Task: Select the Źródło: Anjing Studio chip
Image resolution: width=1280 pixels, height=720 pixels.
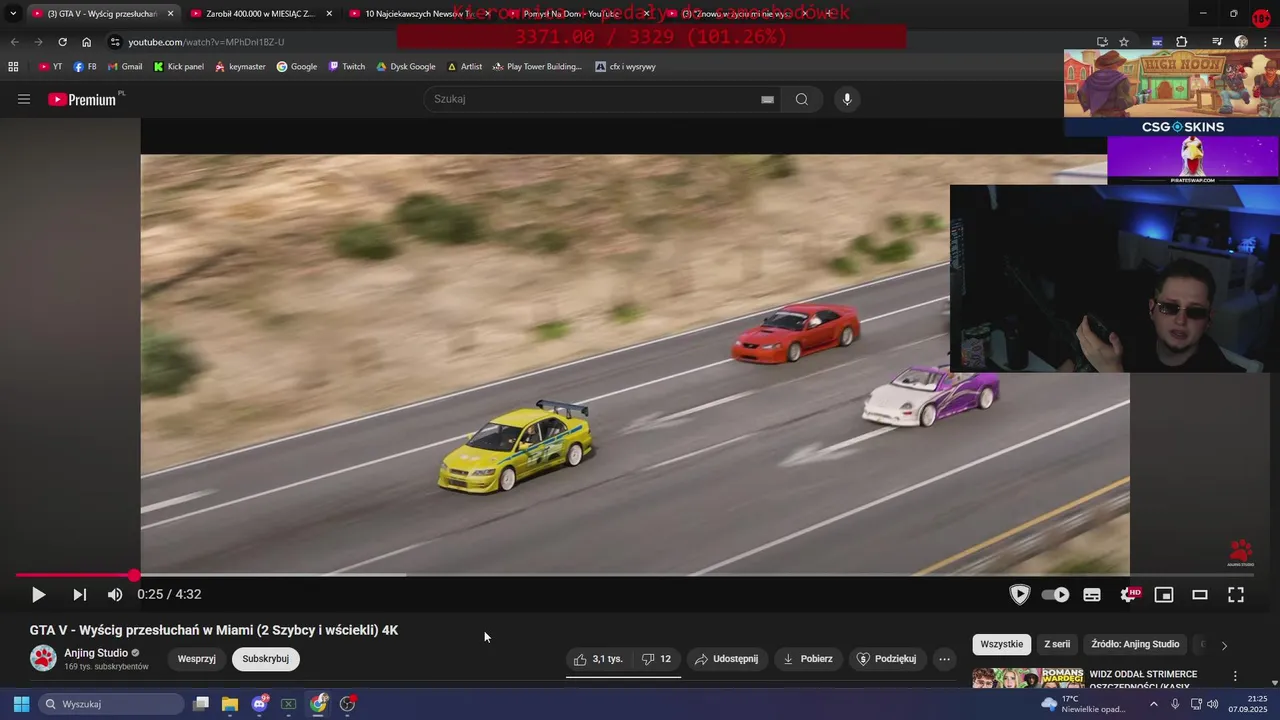Action: [x=1135, y=644]
